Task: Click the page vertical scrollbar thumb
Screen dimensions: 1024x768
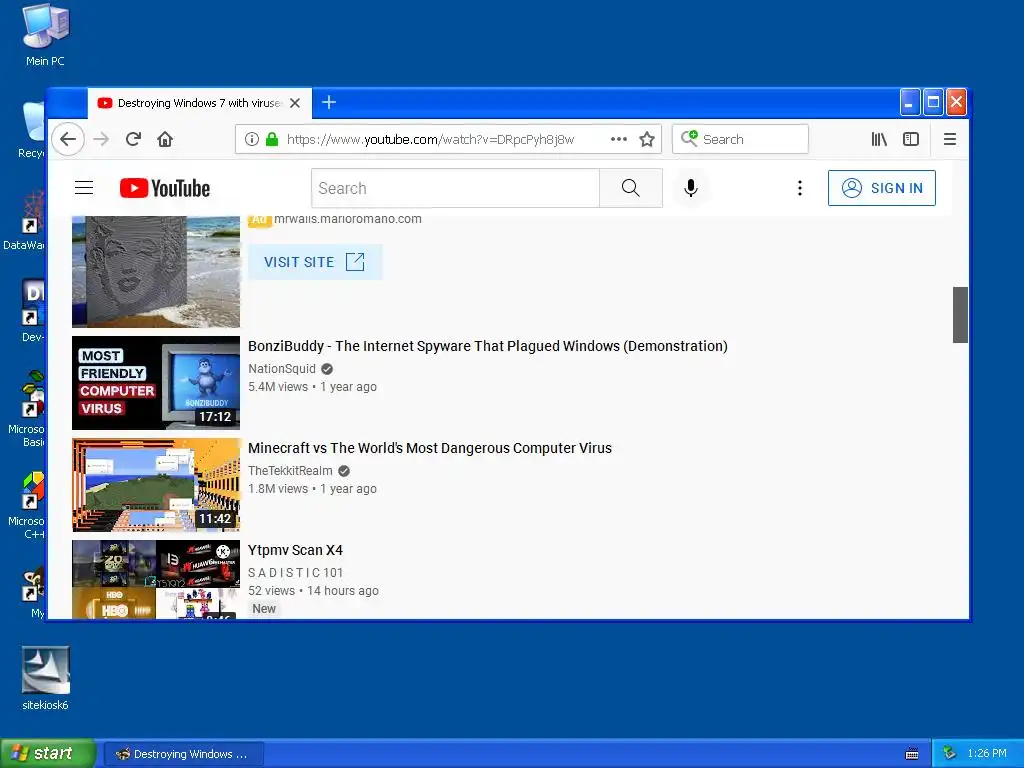Action: [x=960, y=314]
